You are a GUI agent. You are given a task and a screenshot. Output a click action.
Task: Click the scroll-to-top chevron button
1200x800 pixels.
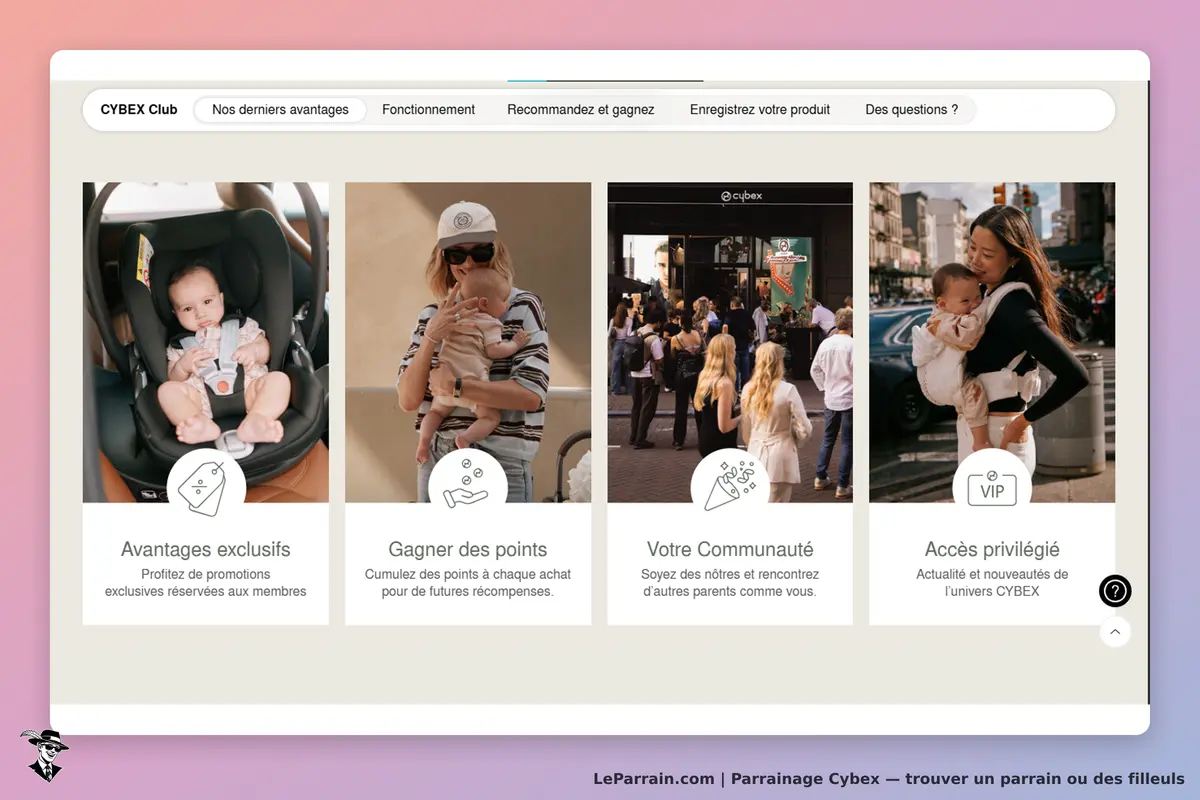(1115, 632)
